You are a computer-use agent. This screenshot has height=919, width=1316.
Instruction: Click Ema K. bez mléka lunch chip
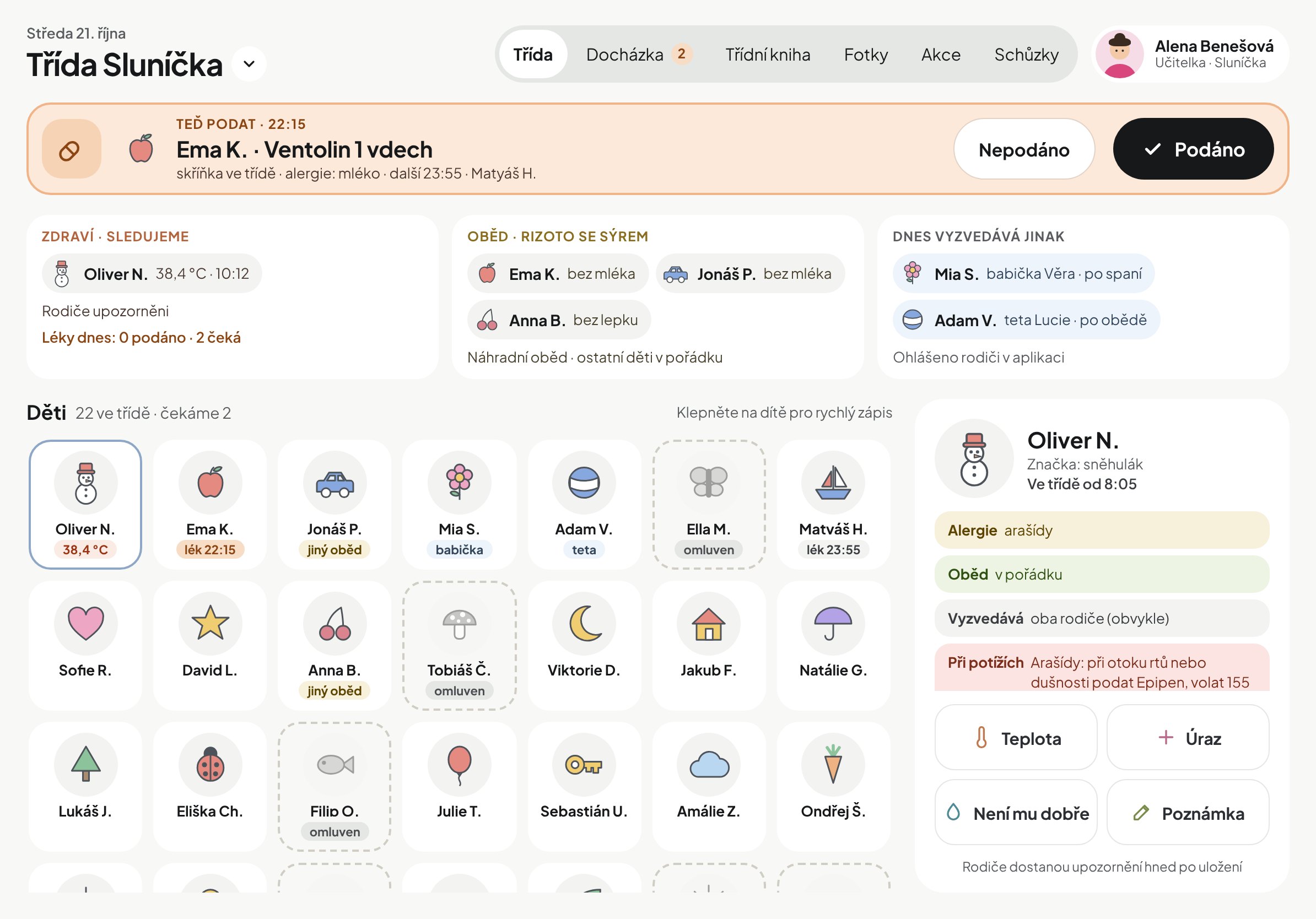point(557,273)
